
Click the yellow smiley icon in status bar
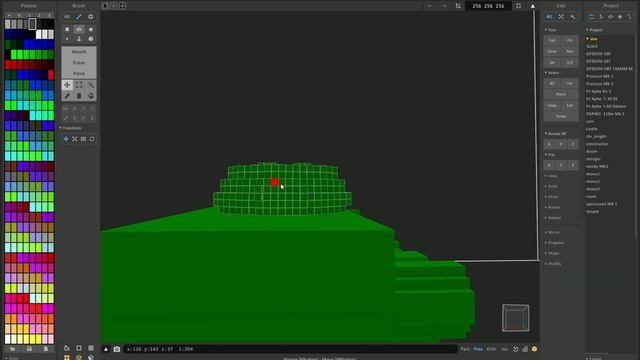tap(534, 349)
